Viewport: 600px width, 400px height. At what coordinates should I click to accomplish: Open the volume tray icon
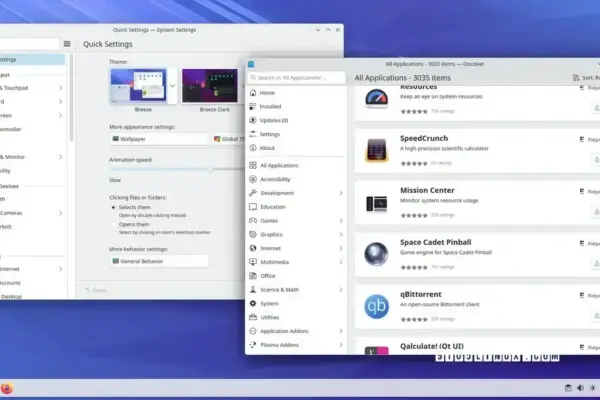tap(580, 388)
